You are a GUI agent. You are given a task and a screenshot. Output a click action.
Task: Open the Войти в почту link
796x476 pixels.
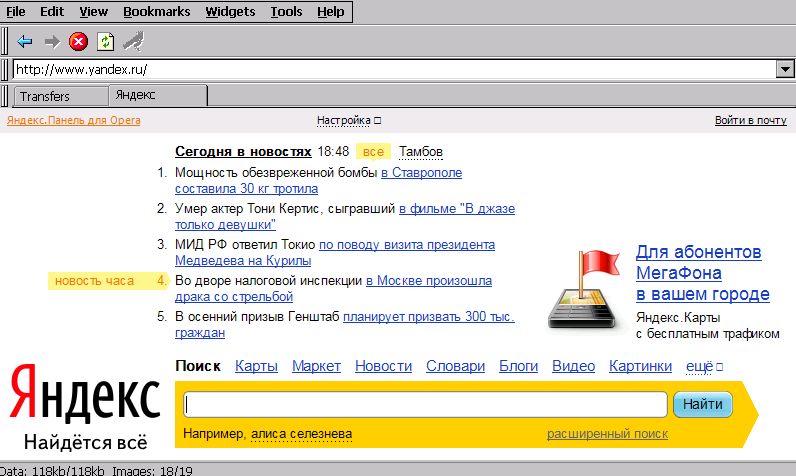click(x=750, y=121)
